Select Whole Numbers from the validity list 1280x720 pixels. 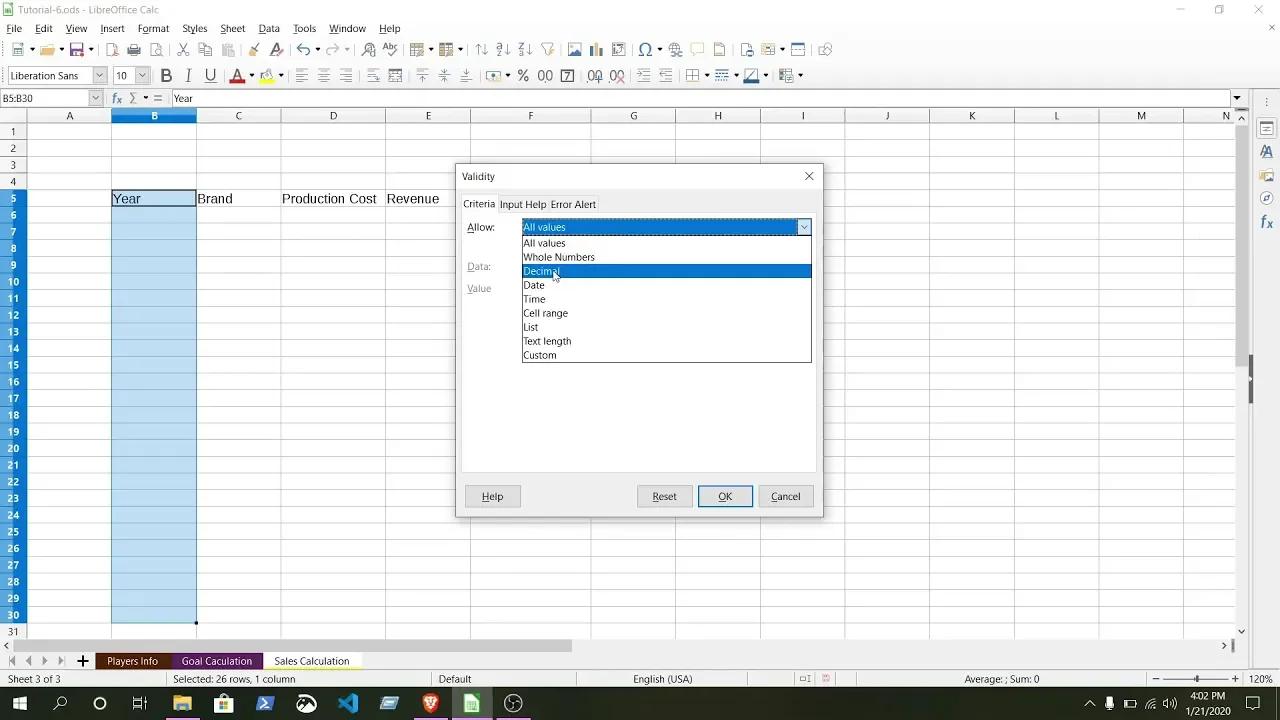point(558,257)
